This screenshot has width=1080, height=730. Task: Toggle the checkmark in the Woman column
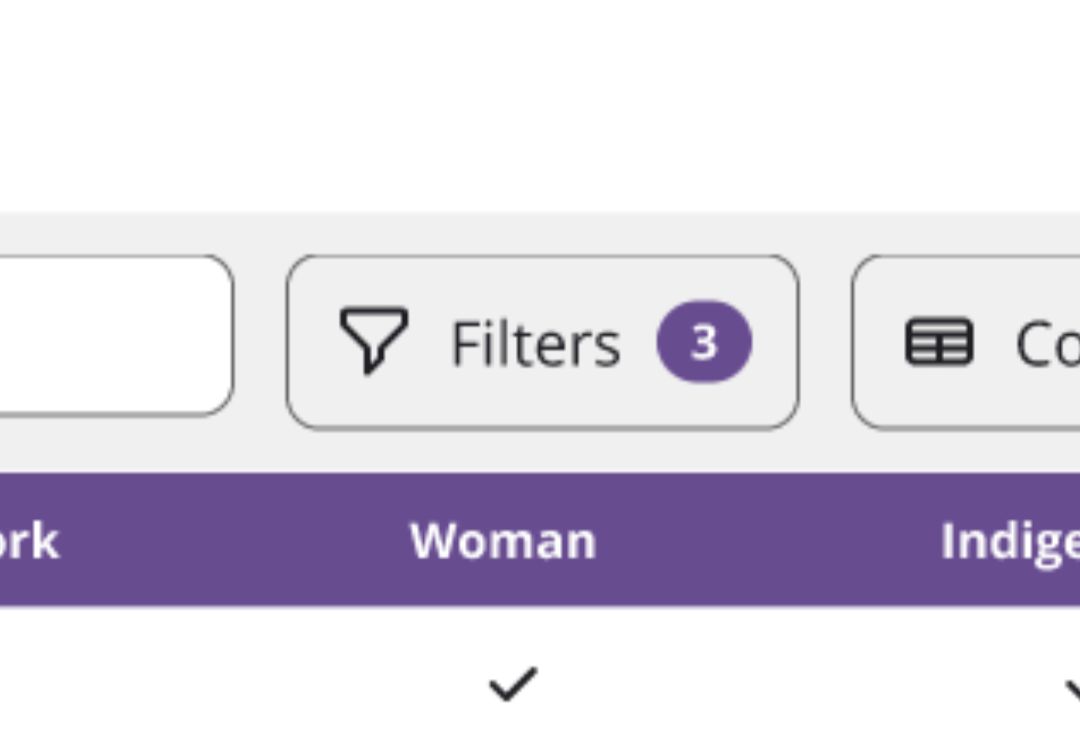click(x=512, y=684)
